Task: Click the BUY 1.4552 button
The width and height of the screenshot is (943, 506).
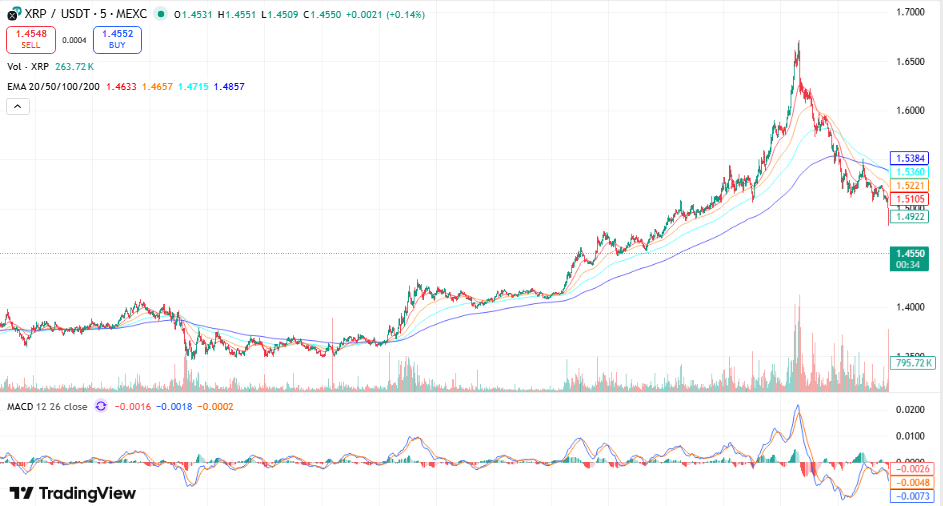Action: click(x=117, y=40)
